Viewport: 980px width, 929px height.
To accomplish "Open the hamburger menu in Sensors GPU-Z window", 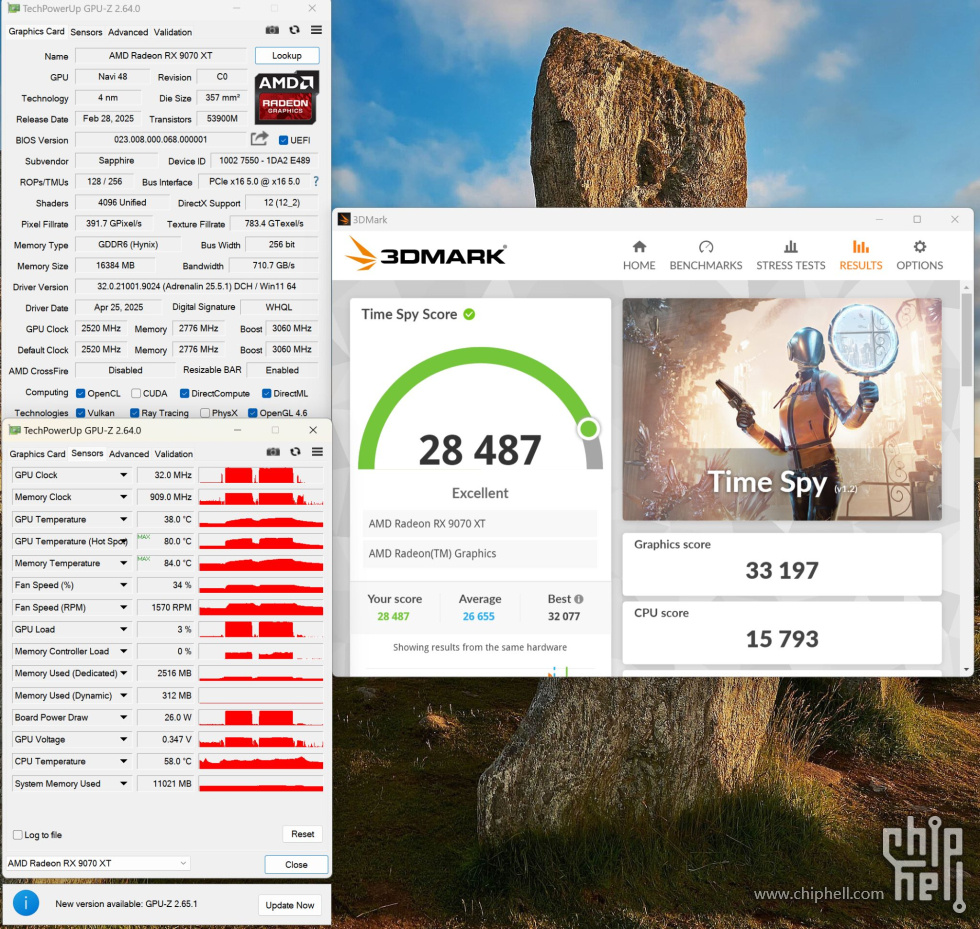I will pos(318,452).
